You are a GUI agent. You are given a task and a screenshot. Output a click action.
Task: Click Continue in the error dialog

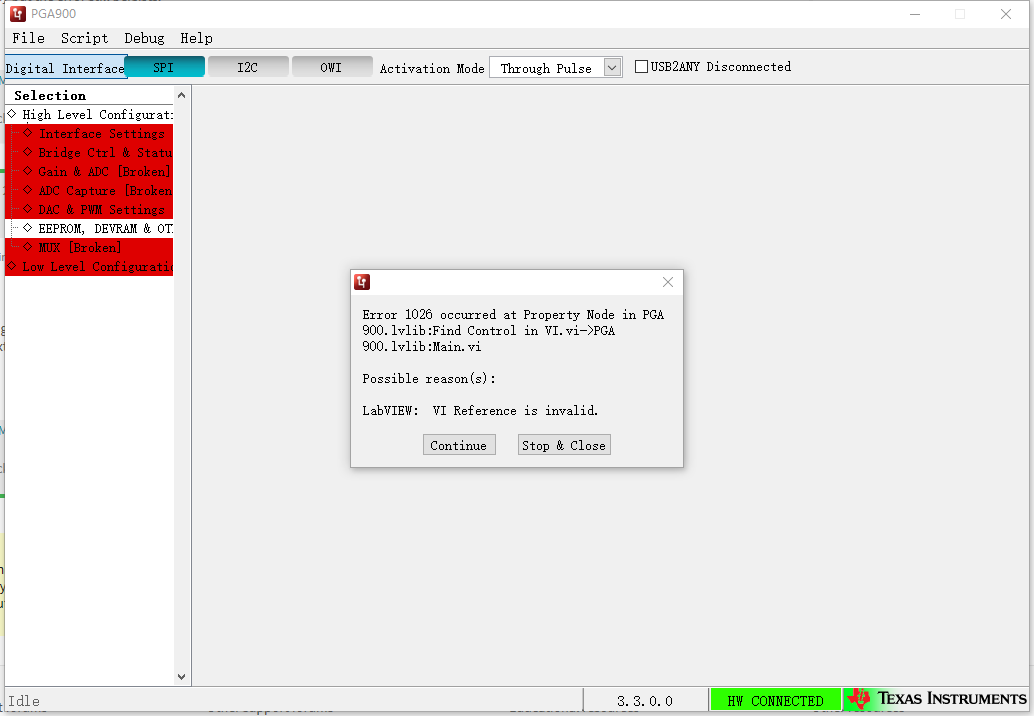tap(459, 445)
